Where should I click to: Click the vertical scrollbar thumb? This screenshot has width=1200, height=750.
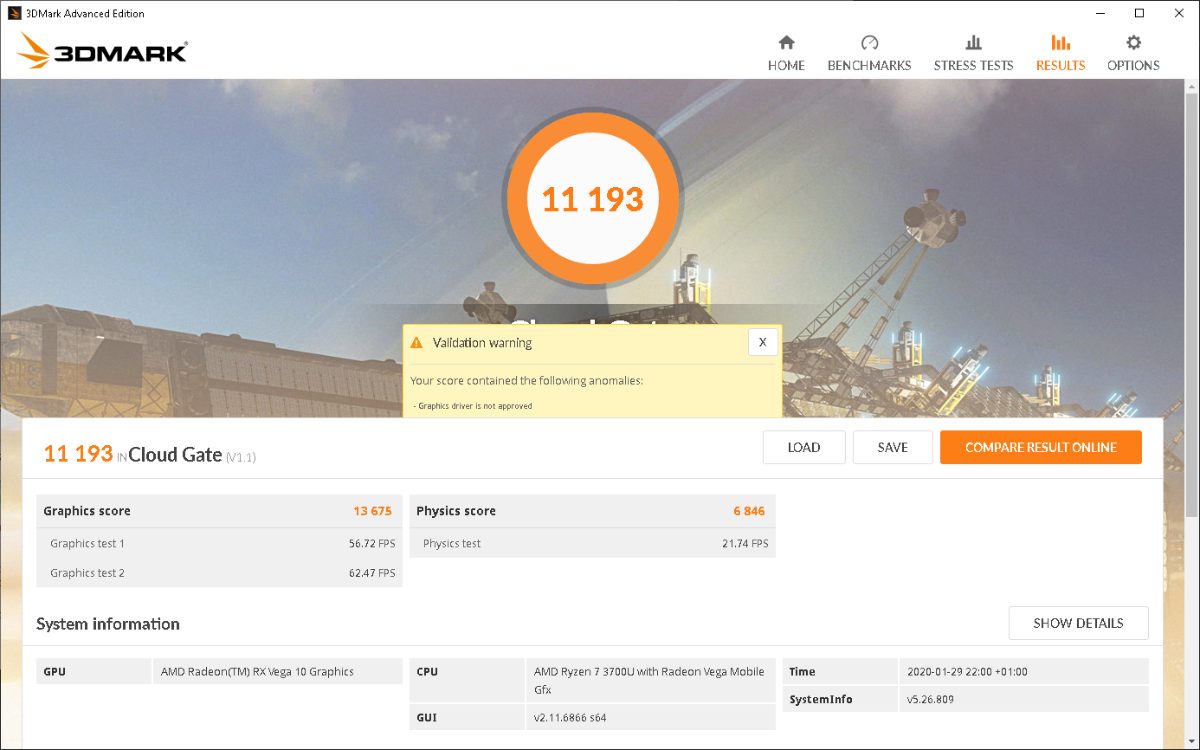(1190, 300)
